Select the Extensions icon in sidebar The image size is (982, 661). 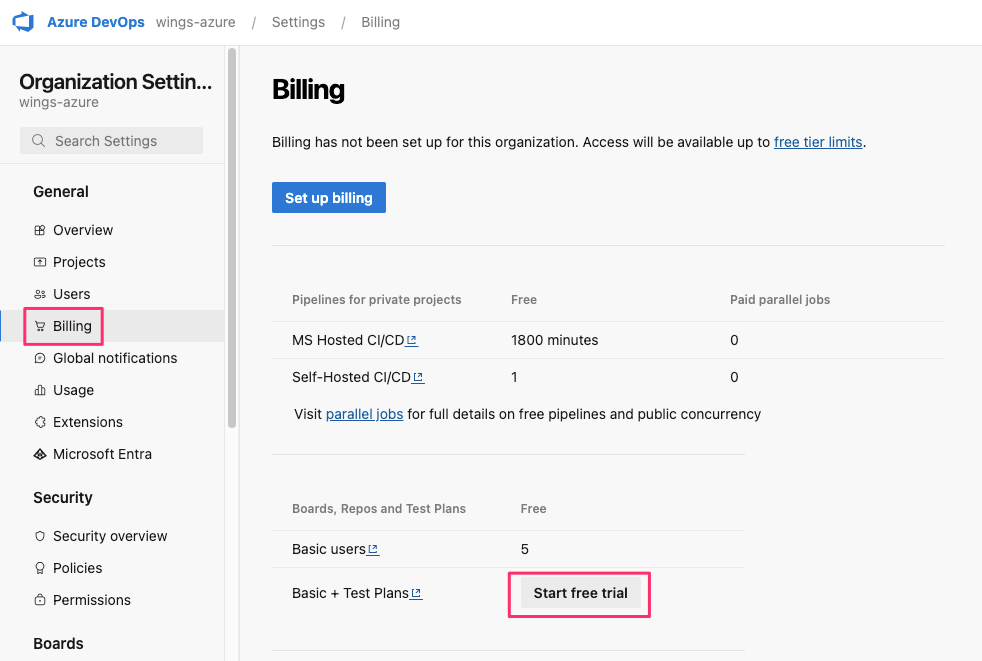(x=40, y=422)
